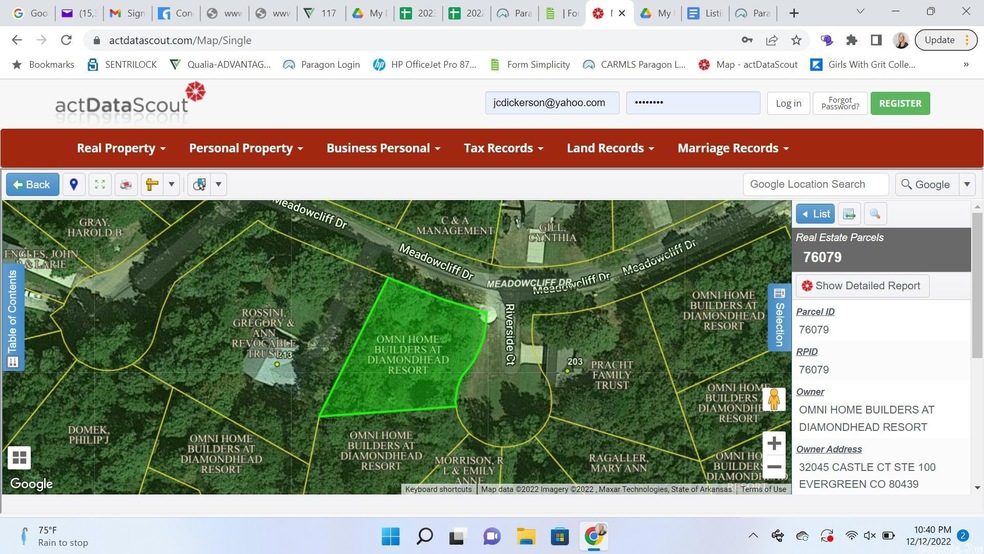Viewport: 984px width, 554px height.
Task: Open the map layers grid icon
Action: click(x=18, y=458)
